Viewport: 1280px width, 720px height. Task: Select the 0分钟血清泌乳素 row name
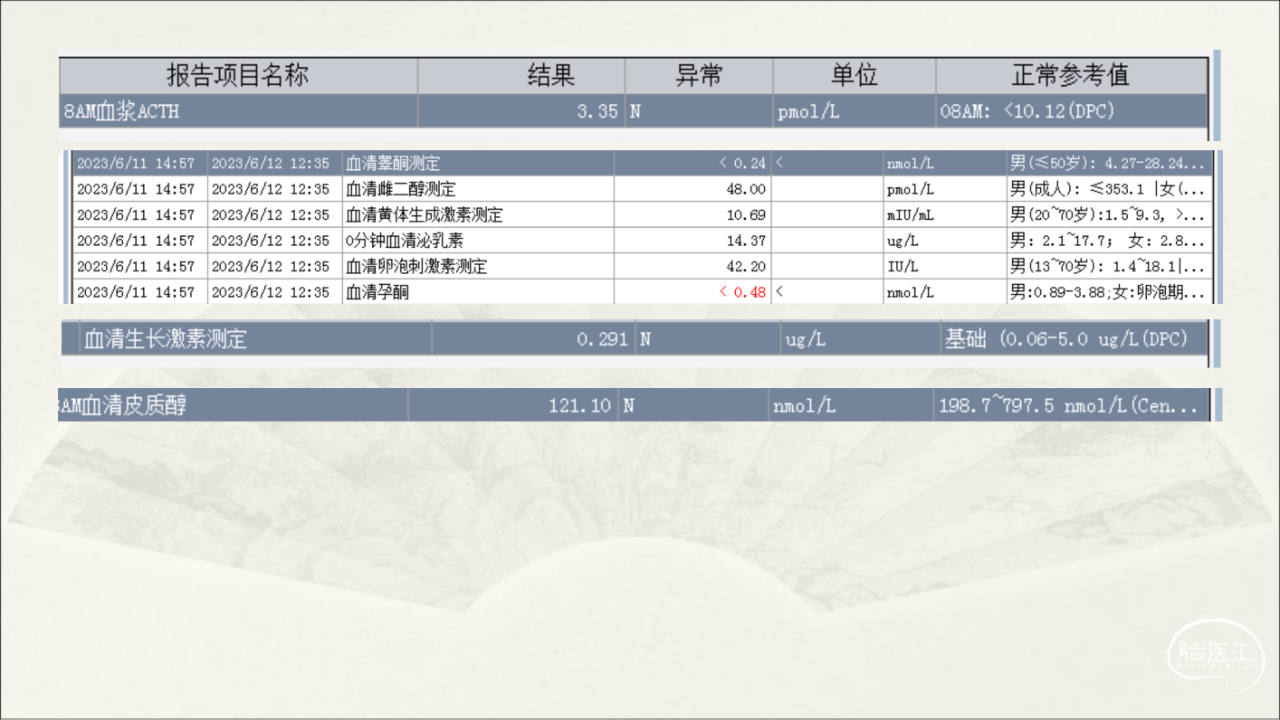click(404, 241)
